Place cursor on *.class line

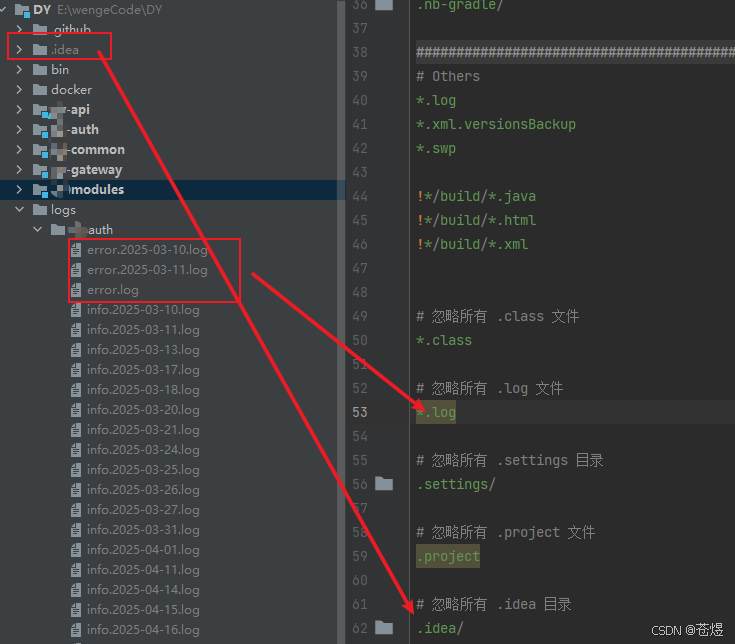point(444,340)
